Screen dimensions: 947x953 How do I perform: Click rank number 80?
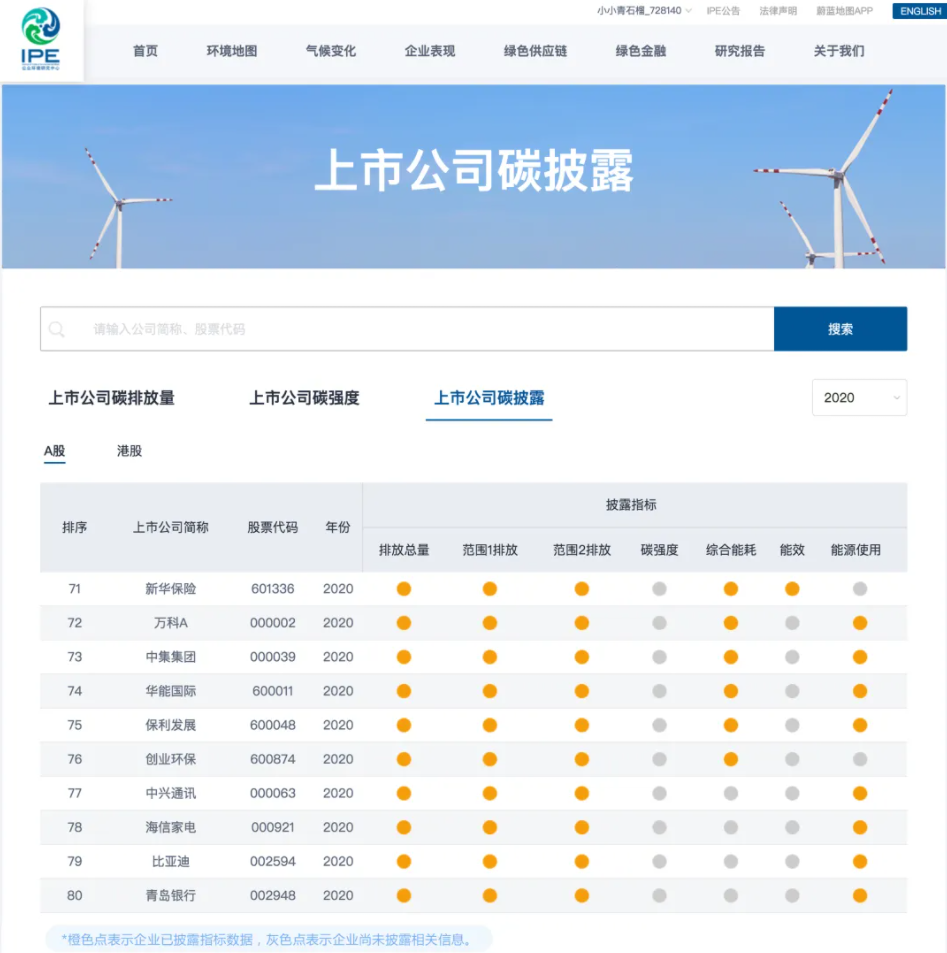pos(75,895)
